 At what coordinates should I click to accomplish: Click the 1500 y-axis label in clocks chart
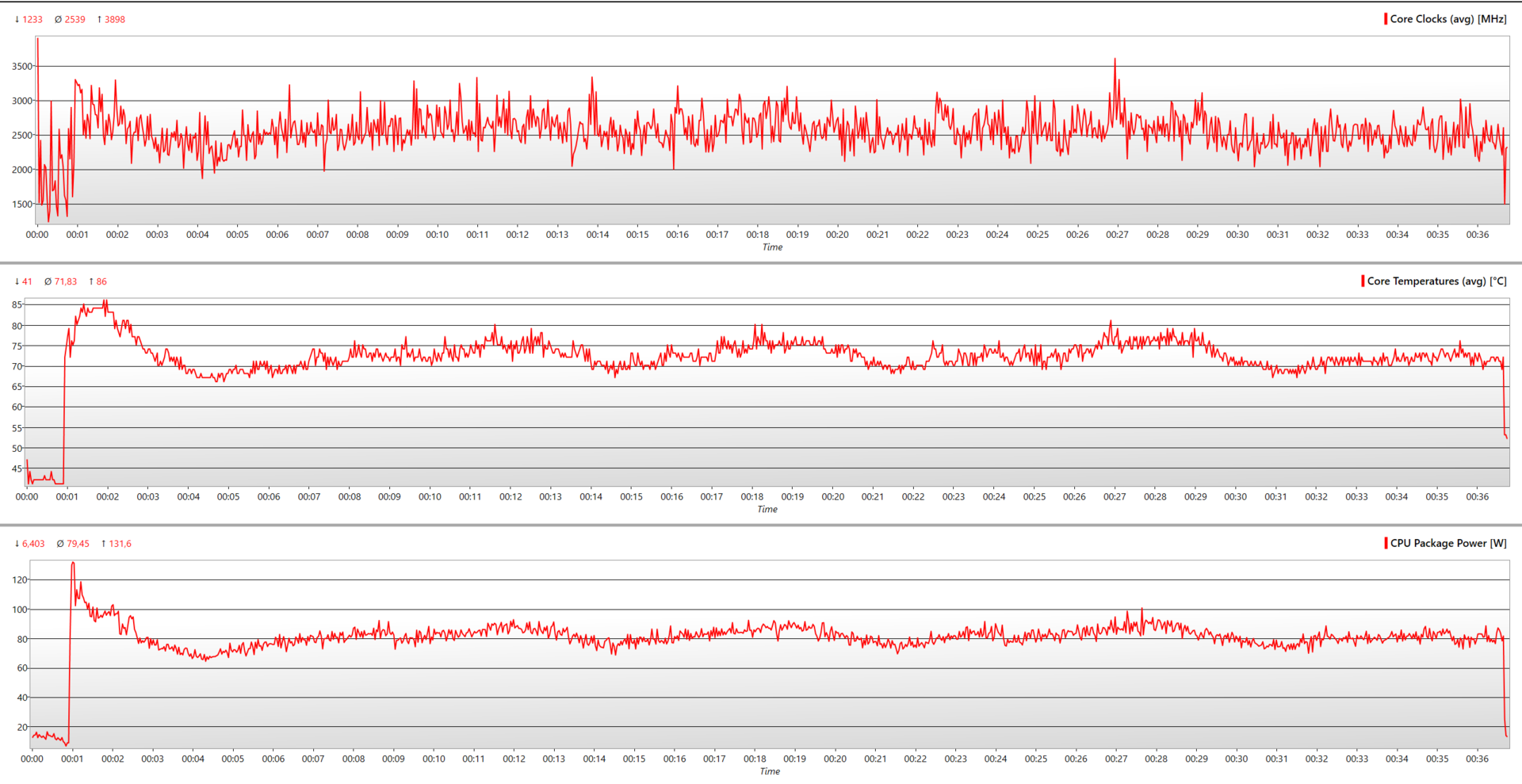[x=22, y=205]
